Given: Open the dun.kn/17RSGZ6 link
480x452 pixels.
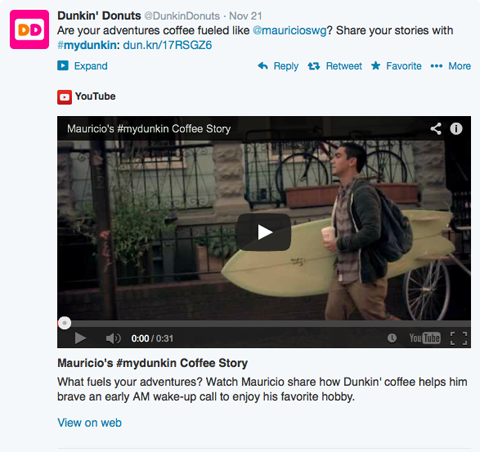Looking at the screenshot, I should [167, 45].
